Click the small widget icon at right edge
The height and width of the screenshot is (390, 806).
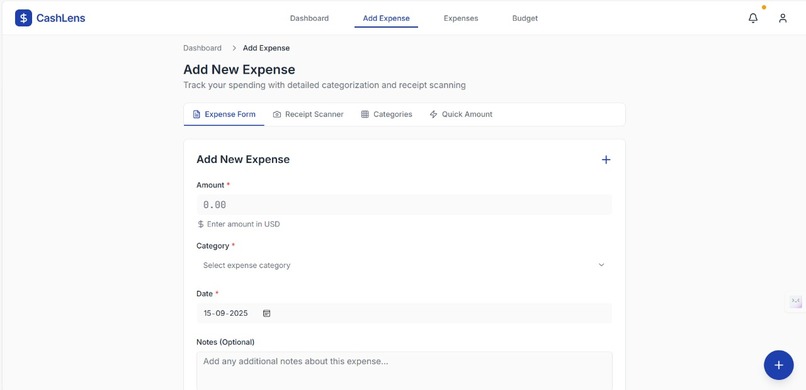pos(796,301)
